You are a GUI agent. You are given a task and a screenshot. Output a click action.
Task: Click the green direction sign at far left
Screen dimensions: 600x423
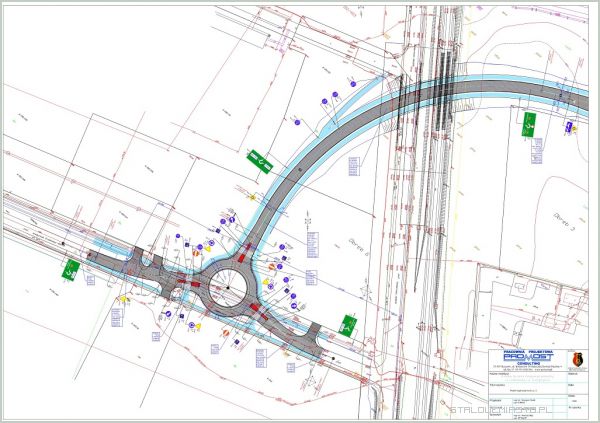tap(71, 268)
